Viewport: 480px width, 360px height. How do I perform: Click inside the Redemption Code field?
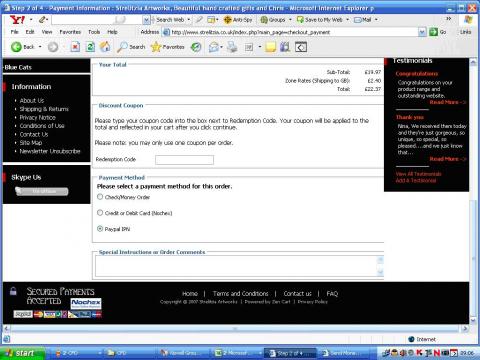184,160
